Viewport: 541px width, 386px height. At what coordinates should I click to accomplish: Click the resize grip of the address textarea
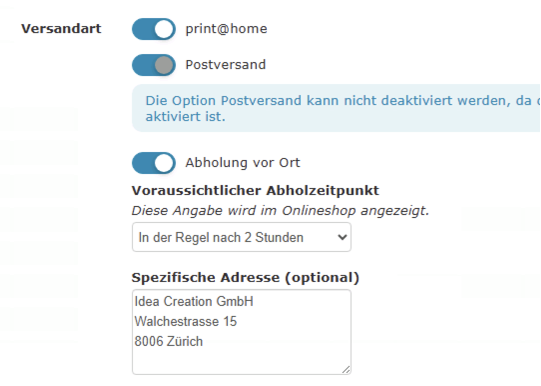pos(346,369)
